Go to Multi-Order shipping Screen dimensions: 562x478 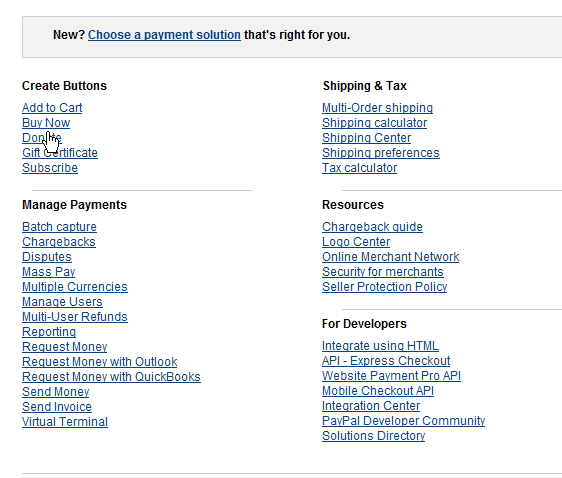[x=377, y=108]
